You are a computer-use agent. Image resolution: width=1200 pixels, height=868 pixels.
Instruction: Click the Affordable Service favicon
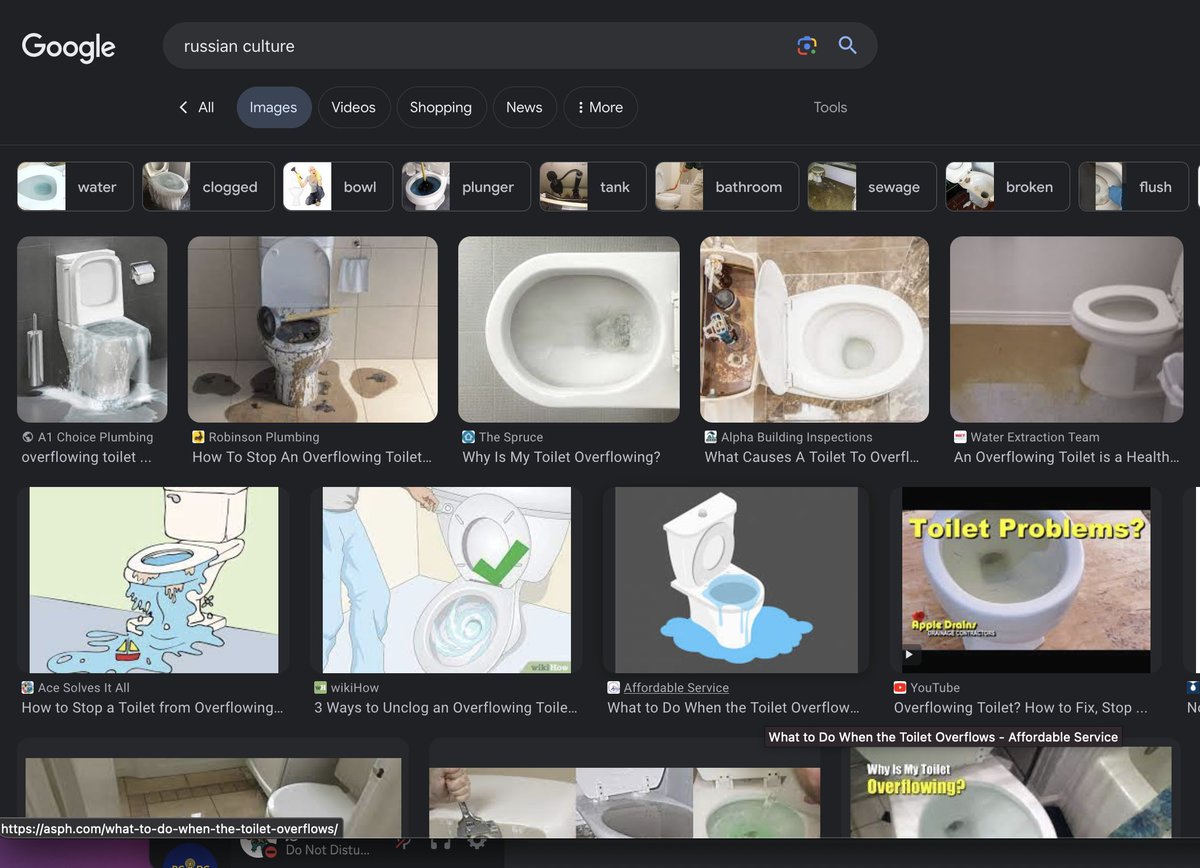click(x=613, y=688)
